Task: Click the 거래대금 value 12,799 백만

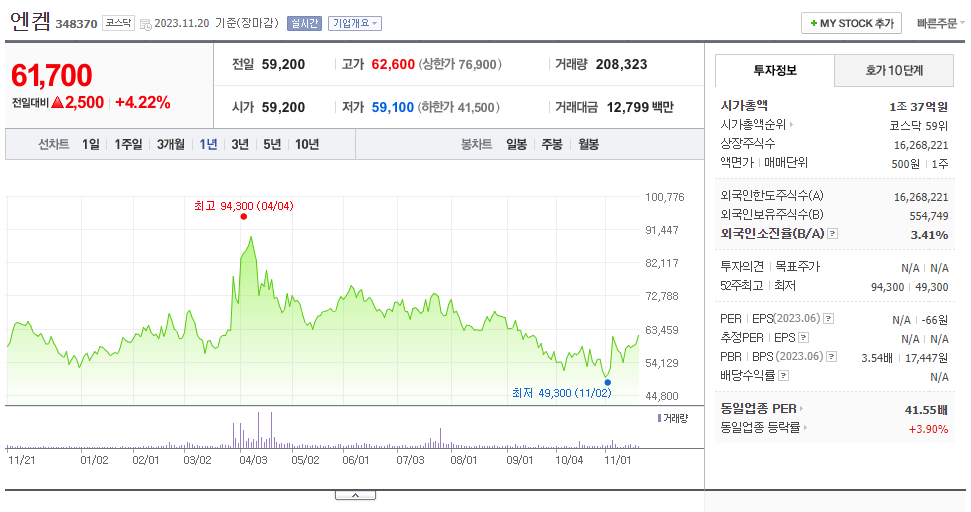Action: [640, 107]
